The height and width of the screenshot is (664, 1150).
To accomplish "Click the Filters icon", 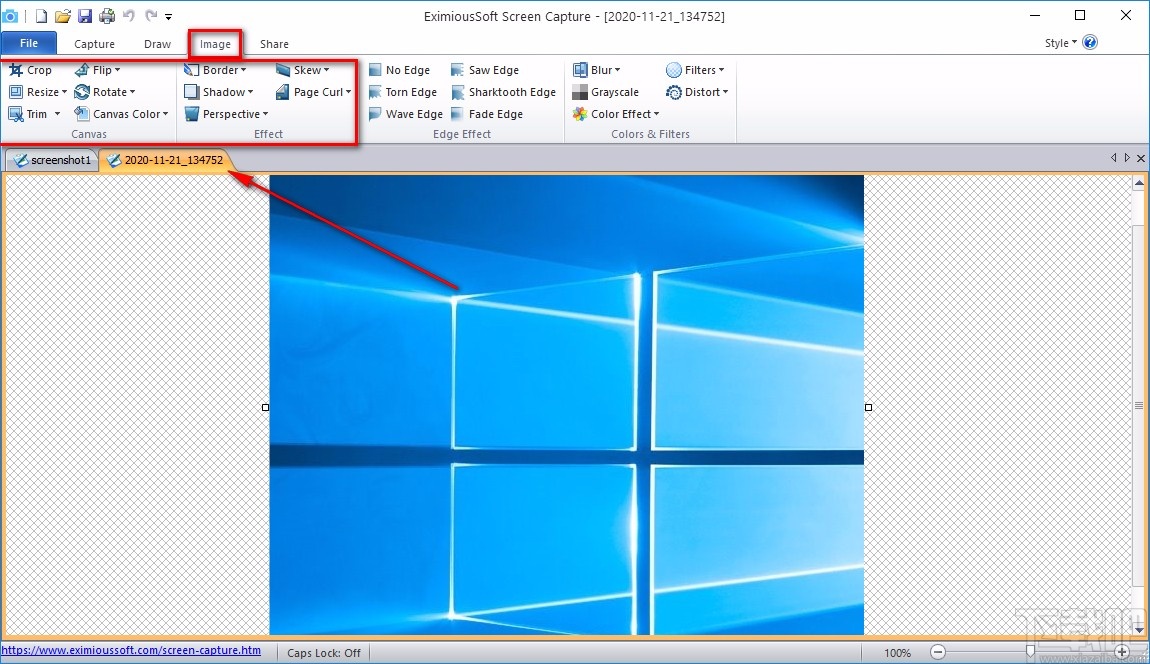I will (673, 70).
